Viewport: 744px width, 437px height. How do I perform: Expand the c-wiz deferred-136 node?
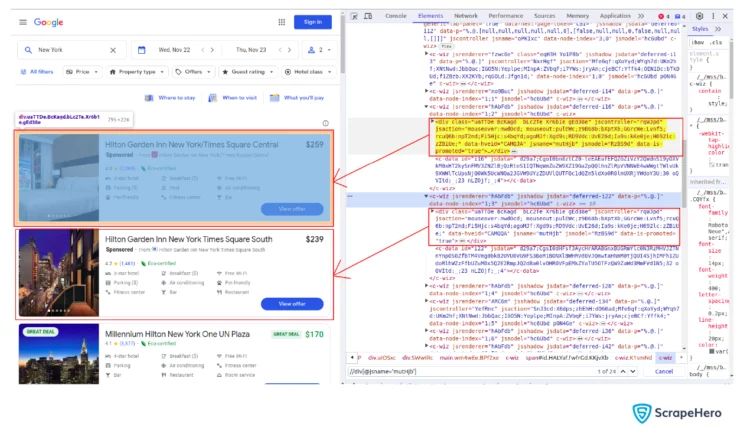coord(426,331)
